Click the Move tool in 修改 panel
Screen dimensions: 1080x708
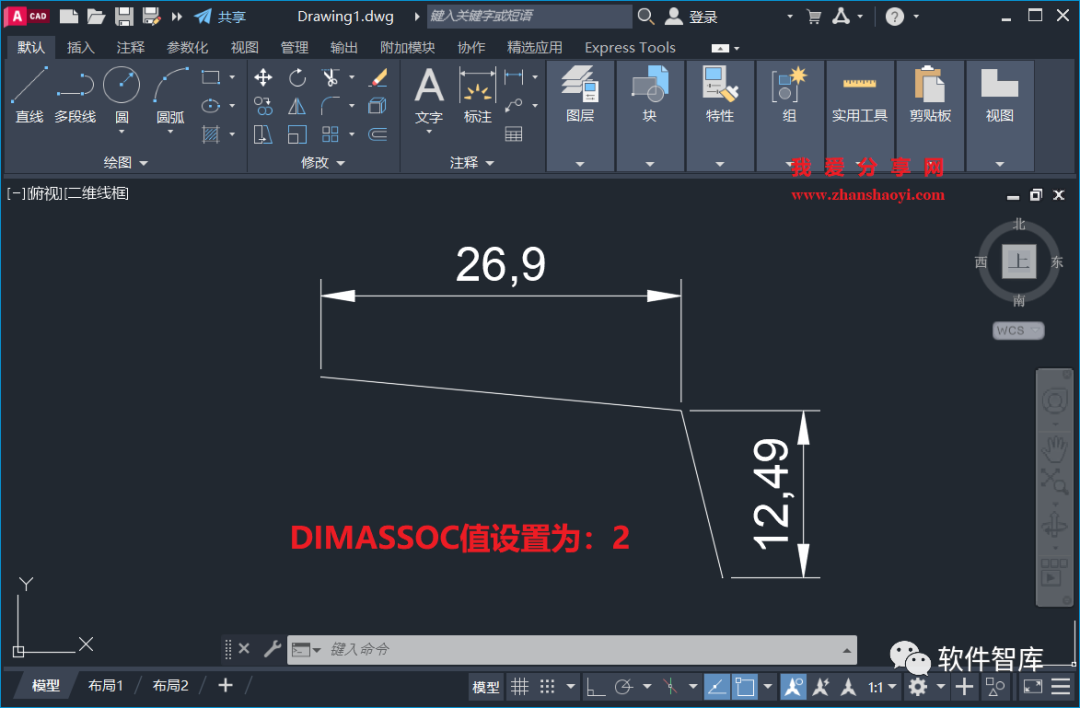tap(264, 77)
